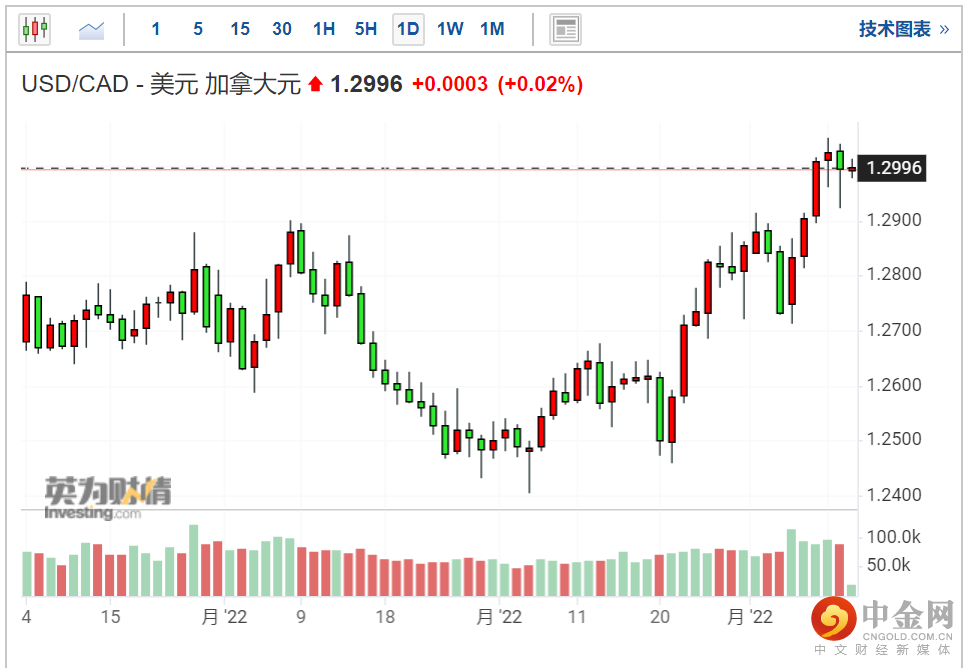Switch chart to 1W interval

tap(450, 29)
